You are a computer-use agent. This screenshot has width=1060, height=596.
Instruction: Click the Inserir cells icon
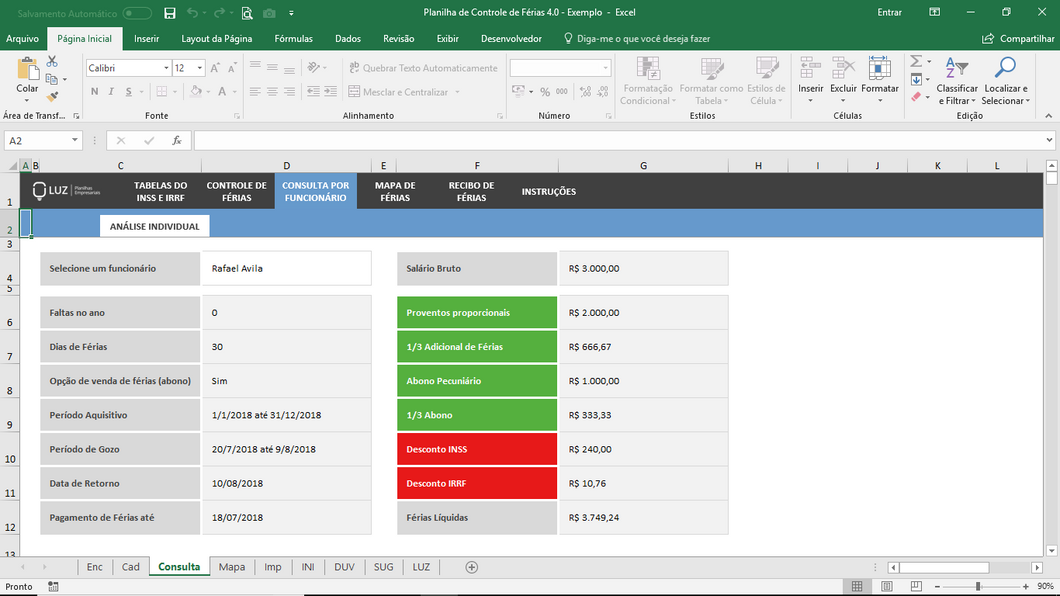tap(810, 69)
